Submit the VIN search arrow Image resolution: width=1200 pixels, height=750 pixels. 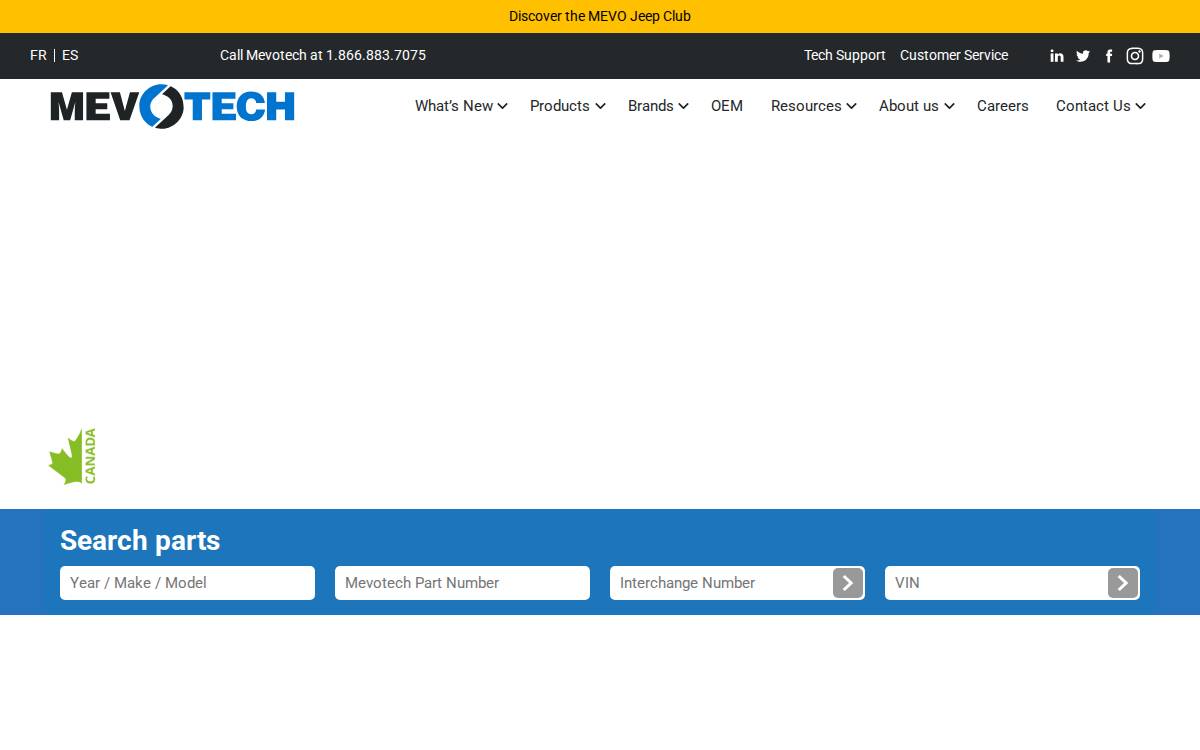[x=1123, y=583]
